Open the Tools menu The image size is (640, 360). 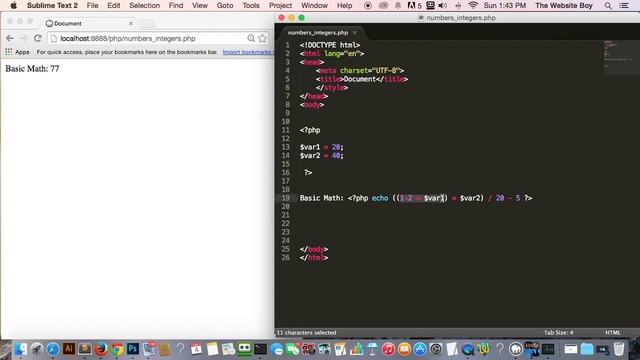(x=251, y=6)
